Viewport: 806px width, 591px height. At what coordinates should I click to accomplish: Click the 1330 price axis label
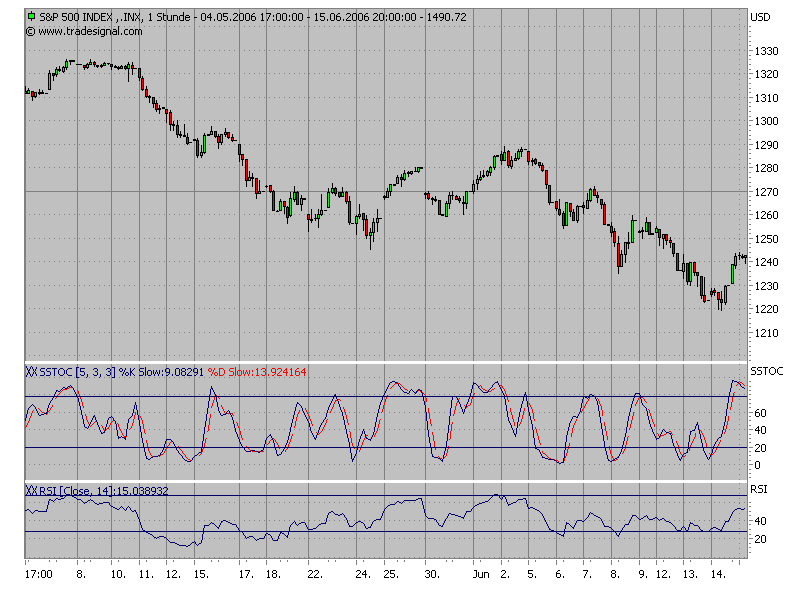click(x=766, y=51)
